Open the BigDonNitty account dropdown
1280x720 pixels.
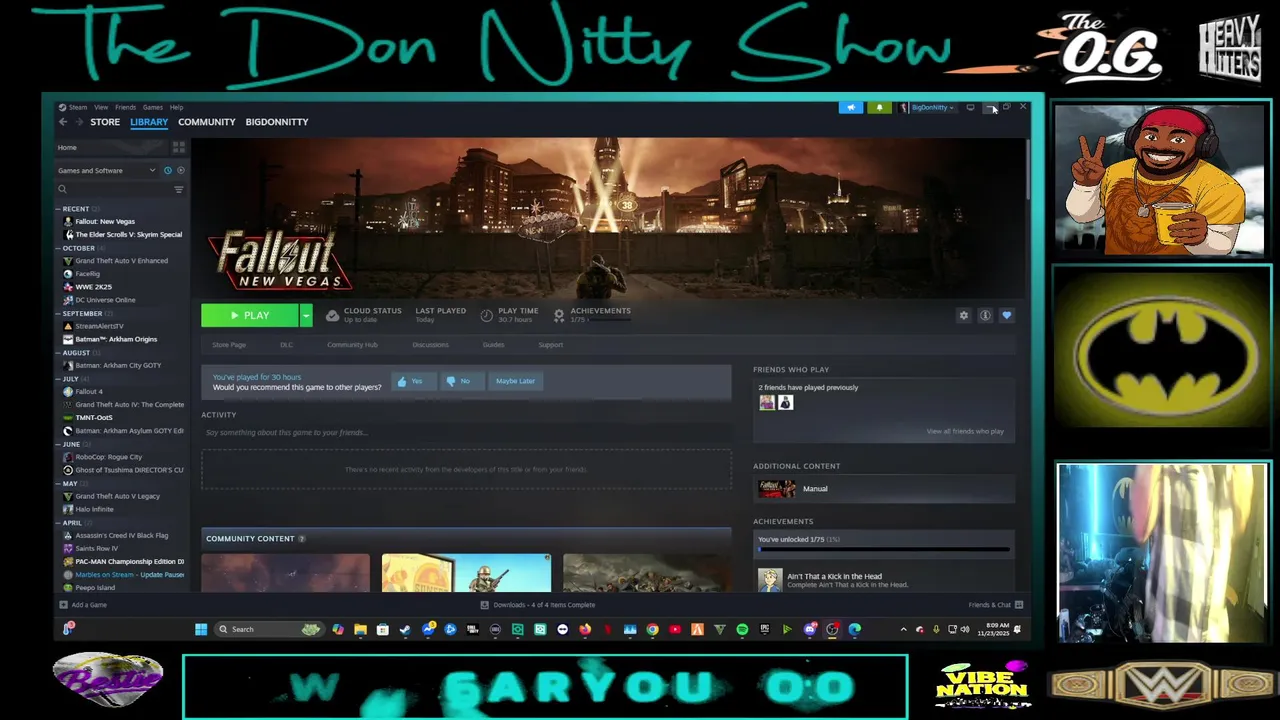click(930, 107)
